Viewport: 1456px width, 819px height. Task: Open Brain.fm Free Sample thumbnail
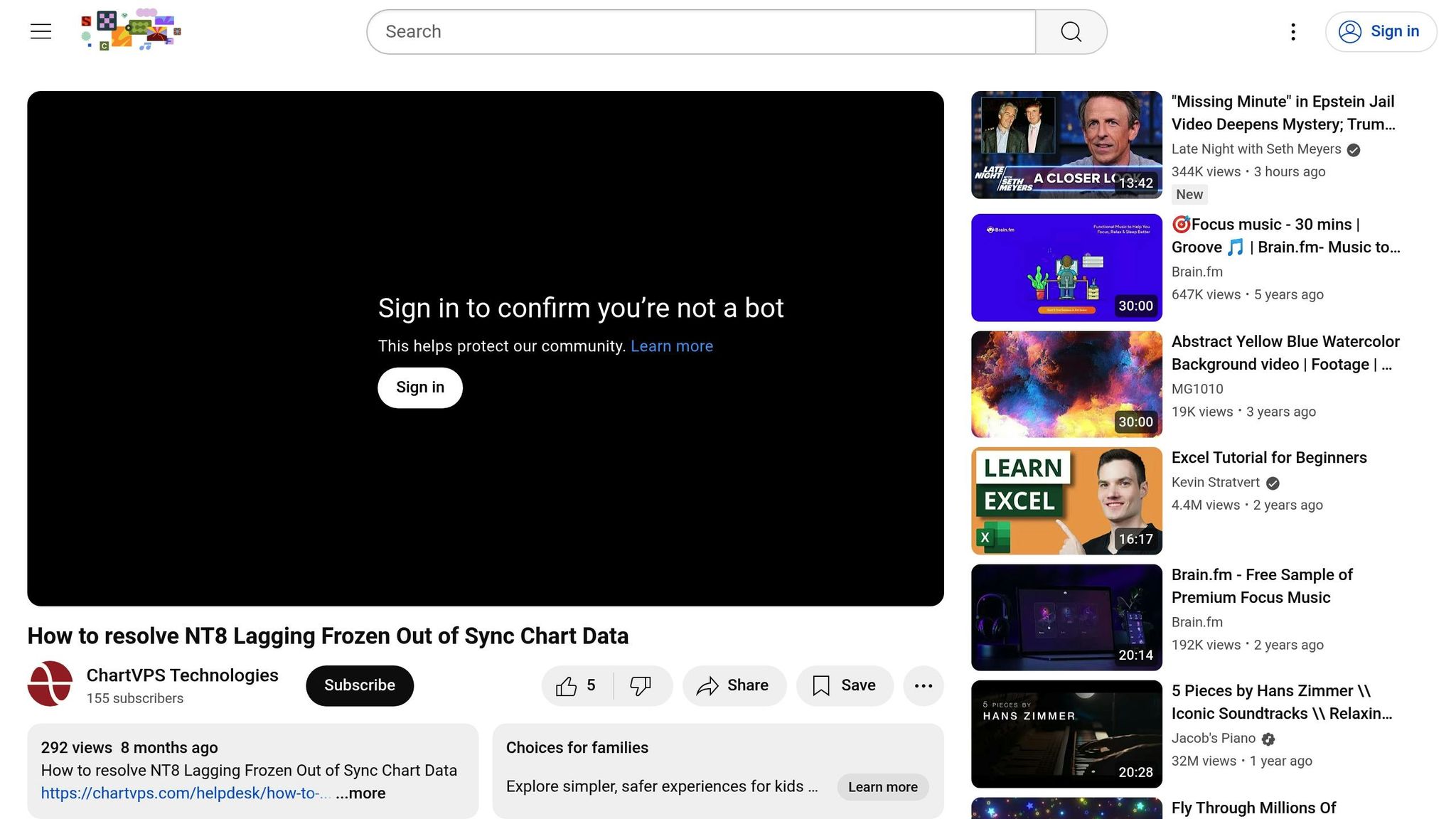(1066, 618)
